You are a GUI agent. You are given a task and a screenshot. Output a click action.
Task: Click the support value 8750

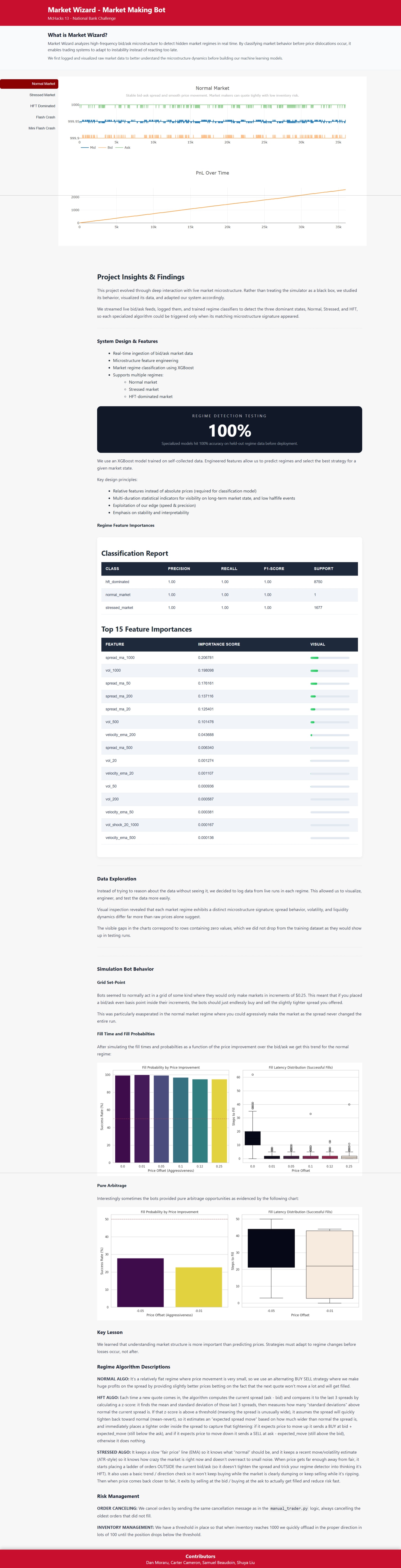[318, 582]
